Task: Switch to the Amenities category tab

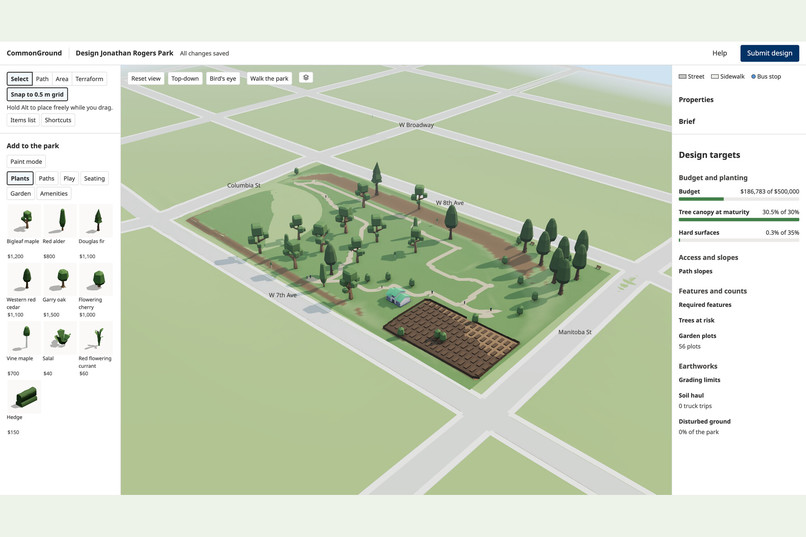Action: (54, 194)
